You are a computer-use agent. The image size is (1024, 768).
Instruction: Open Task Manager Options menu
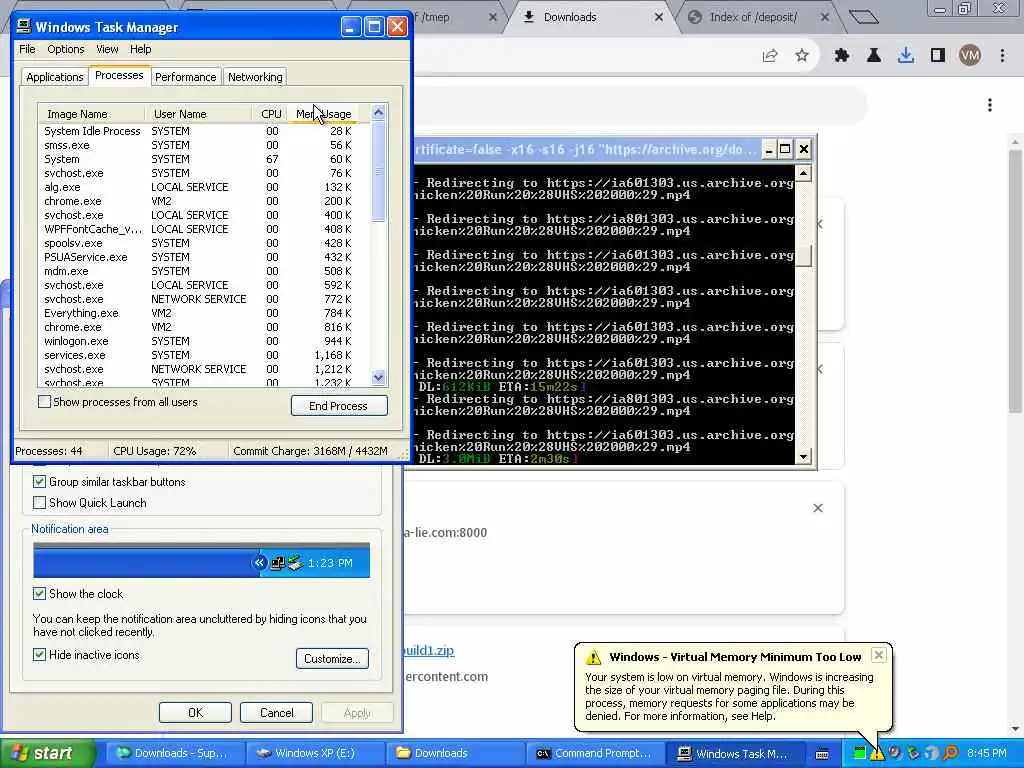[x=65, y=49]
